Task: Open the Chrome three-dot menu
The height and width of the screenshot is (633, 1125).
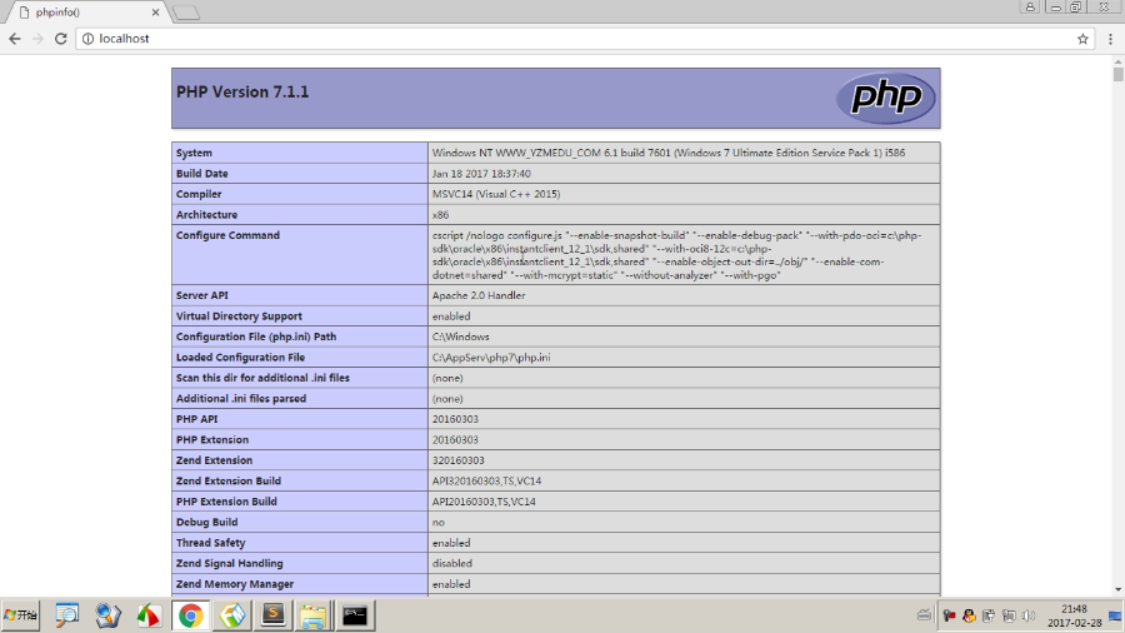Action: pos(1110,39)
